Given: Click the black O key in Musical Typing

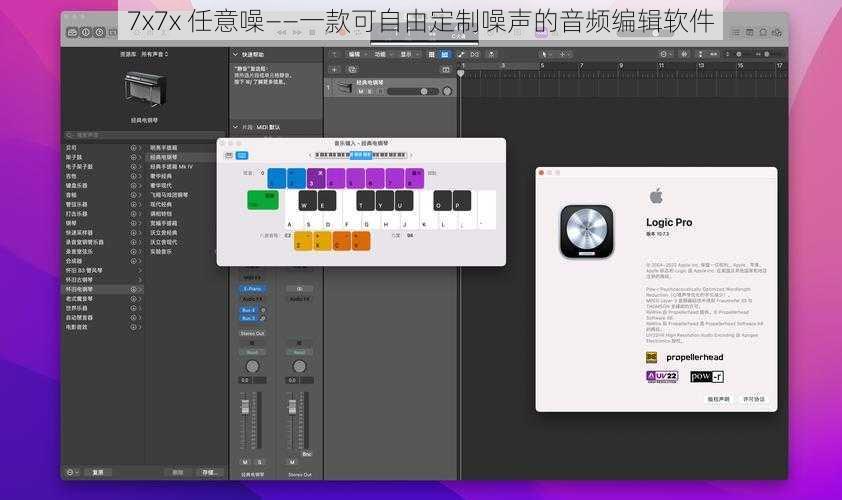Looking at the screenshot, I should pyautogui.click(x=442, y=200).
